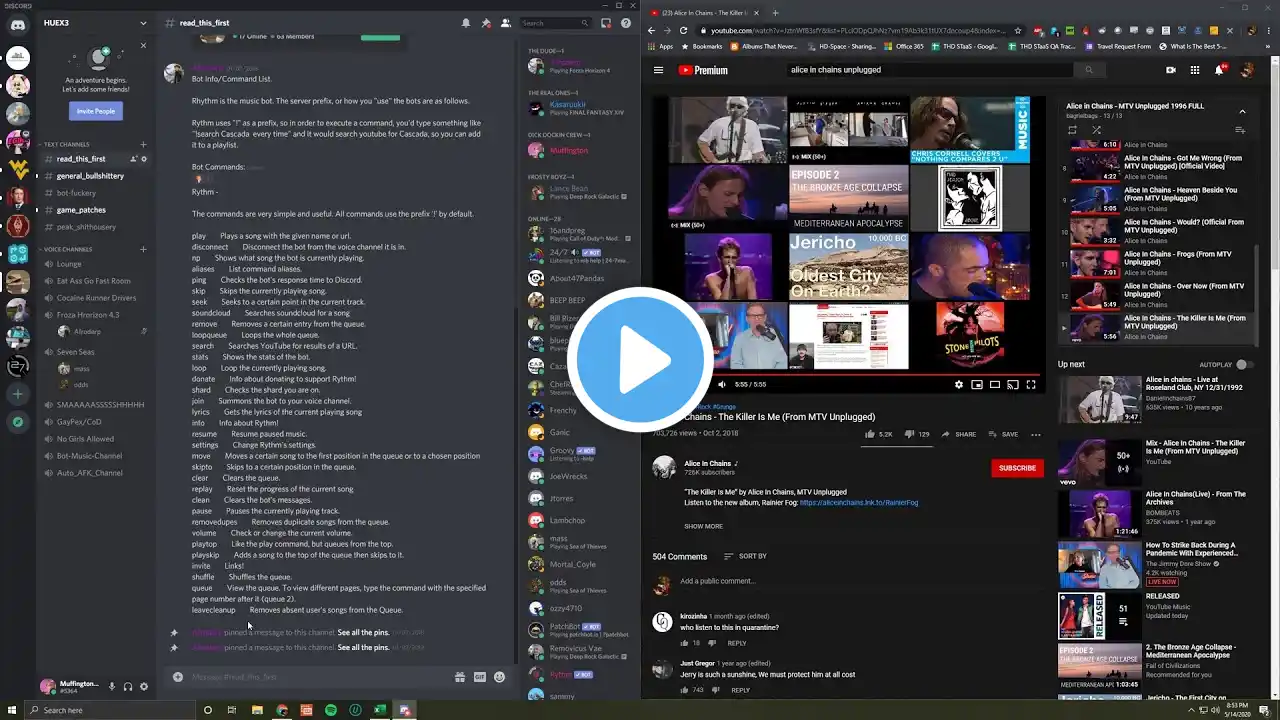The width and height of the screenshot is (1280, 720).
Task: Open the Office 365 bookmark
Action: (x=904, y=46)
